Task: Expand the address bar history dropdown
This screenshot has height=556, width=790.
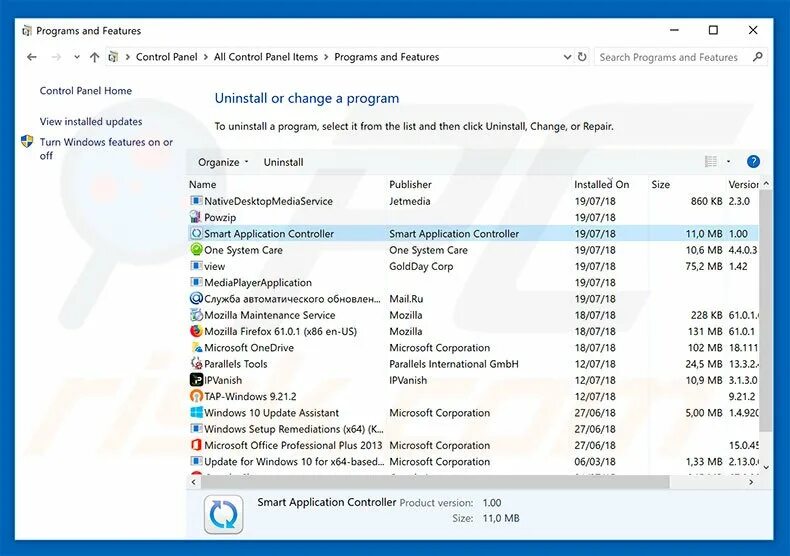Action: click(x=567, y=57)
